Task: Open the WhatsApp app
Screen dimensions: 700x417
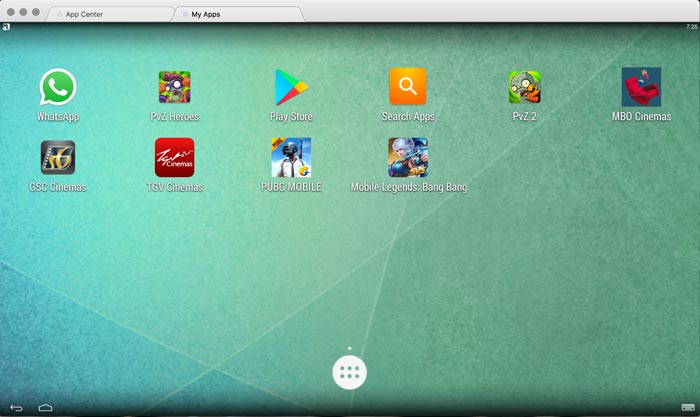Action: (x=58, y=87)
